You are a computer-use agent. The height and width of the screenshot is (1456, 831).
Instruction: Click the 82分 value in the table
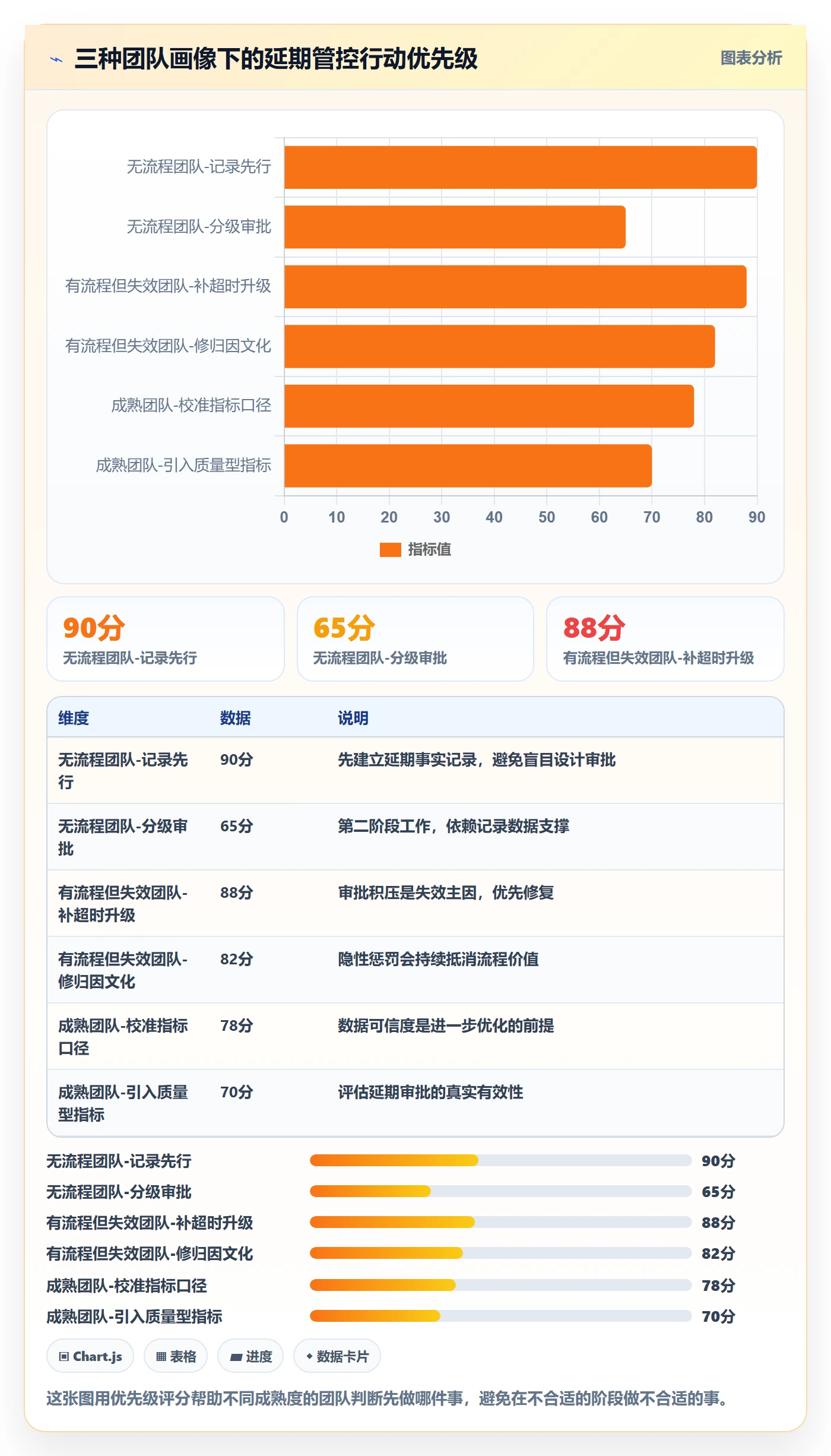coord(236,959)
